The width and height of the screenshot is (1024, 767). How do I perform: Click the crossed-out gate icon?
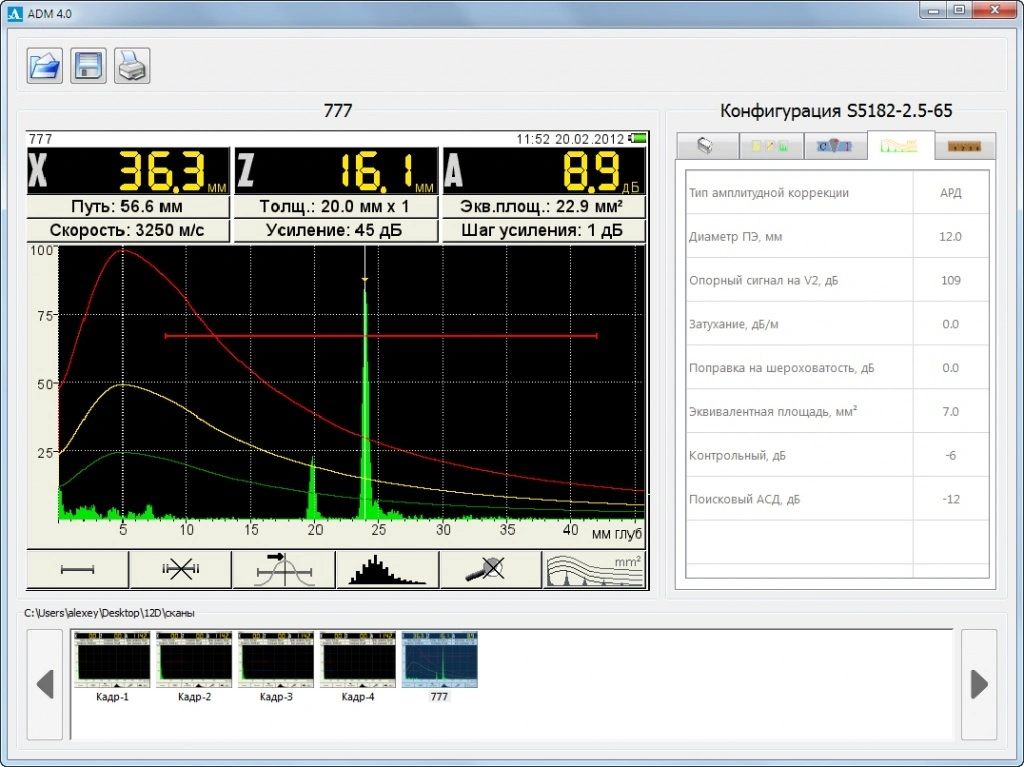181,569
